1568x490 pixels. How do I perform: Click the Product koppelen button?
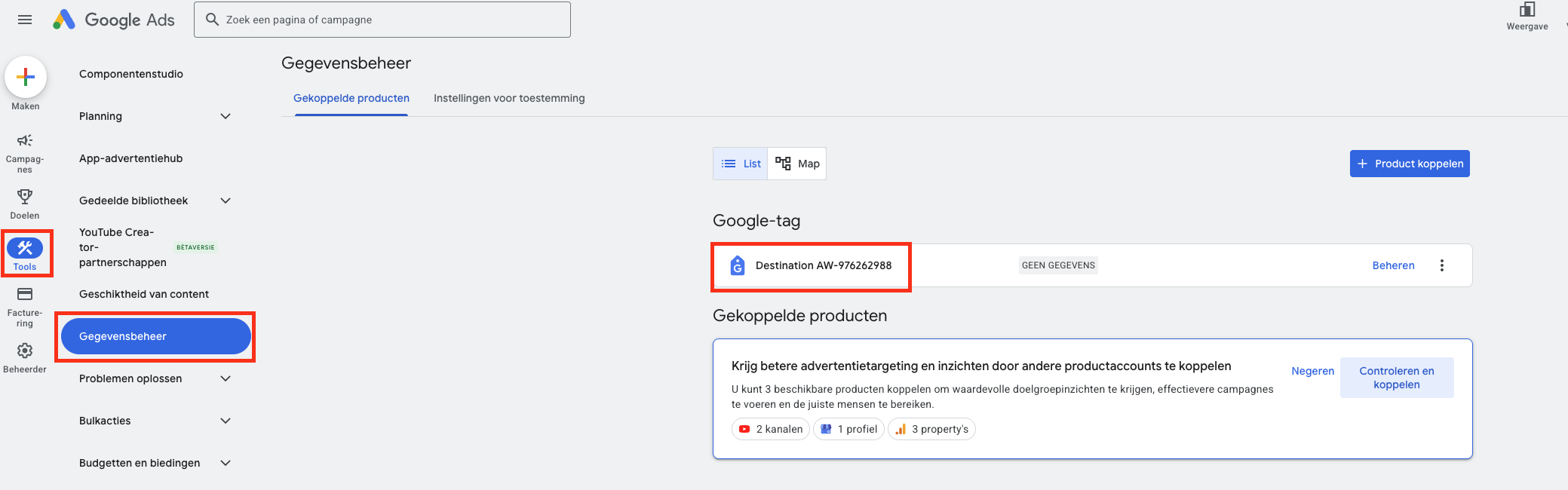coord(1410,164)
